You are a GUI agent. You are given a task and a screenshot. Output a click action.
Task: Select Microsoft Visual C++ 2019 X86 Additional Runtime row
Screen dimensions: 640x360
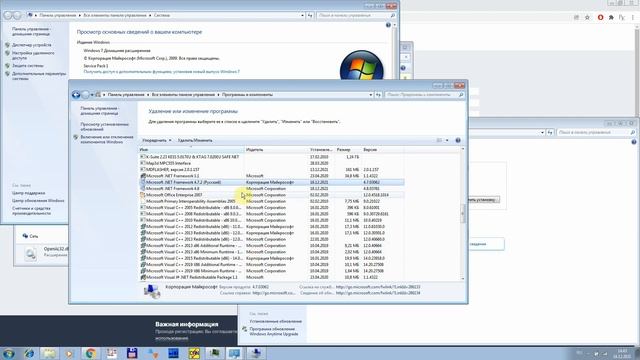click(271, 264)
